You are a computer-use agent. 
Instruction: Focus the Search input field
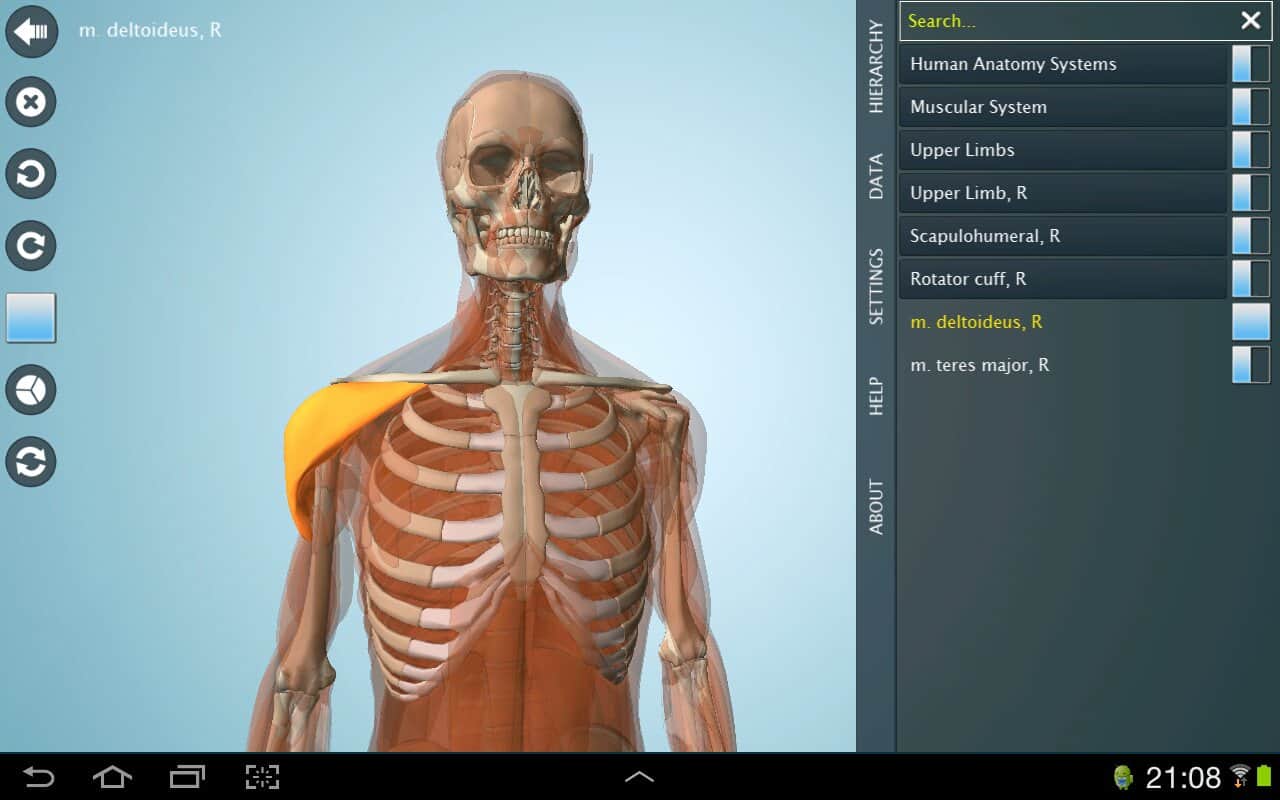pos(1065,21)
